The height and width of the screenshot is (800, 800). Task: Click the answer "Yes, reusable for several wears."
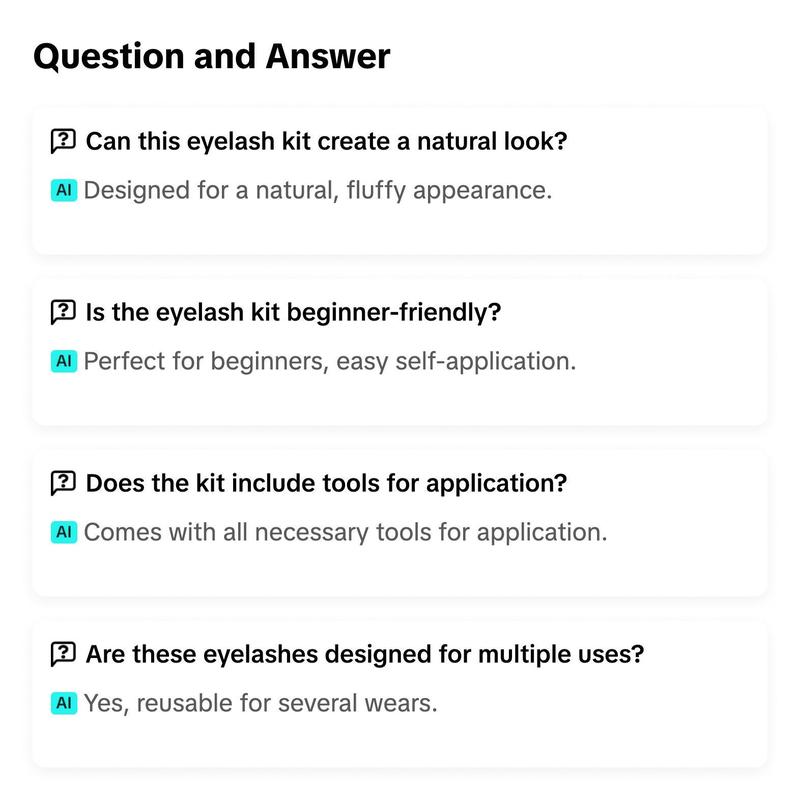click(261, 704)
